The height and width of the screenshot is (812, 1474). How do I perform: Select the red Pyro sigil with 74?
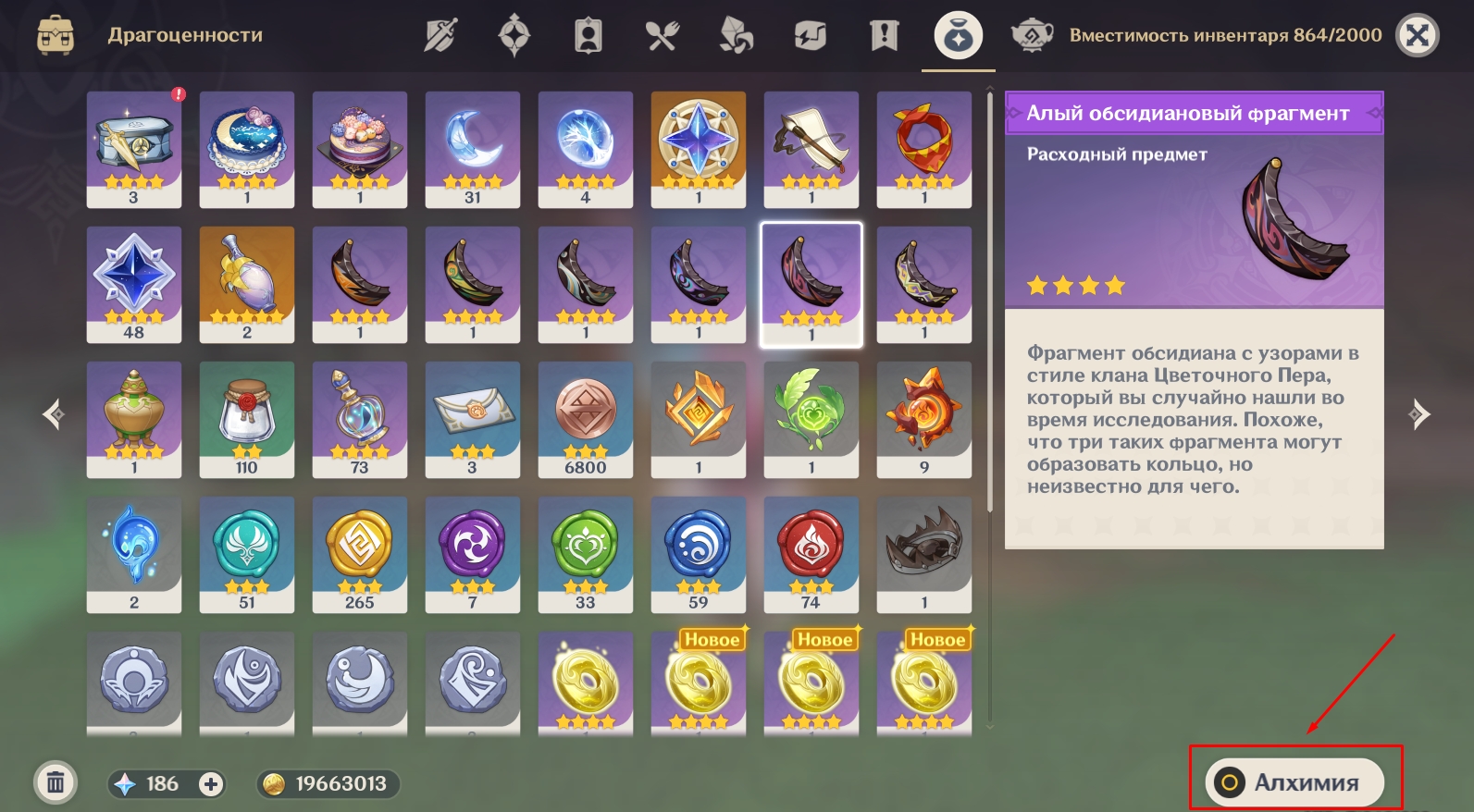[811, 554]
